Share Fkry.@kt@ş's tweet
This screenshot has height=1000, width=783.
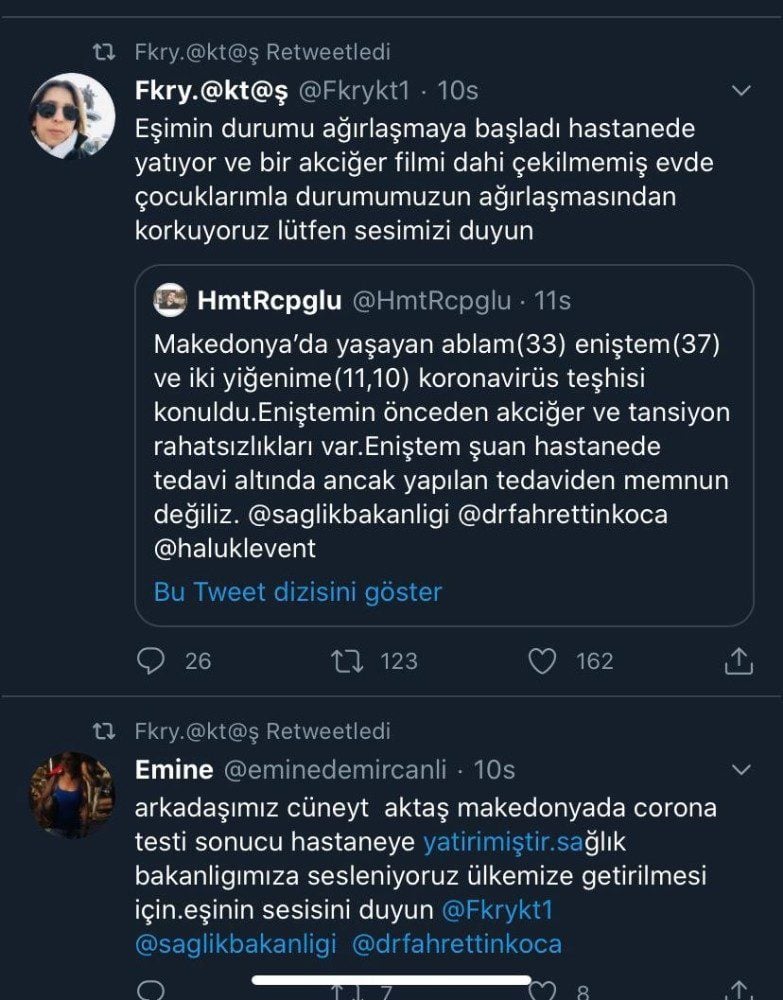[x=738, y=660]
